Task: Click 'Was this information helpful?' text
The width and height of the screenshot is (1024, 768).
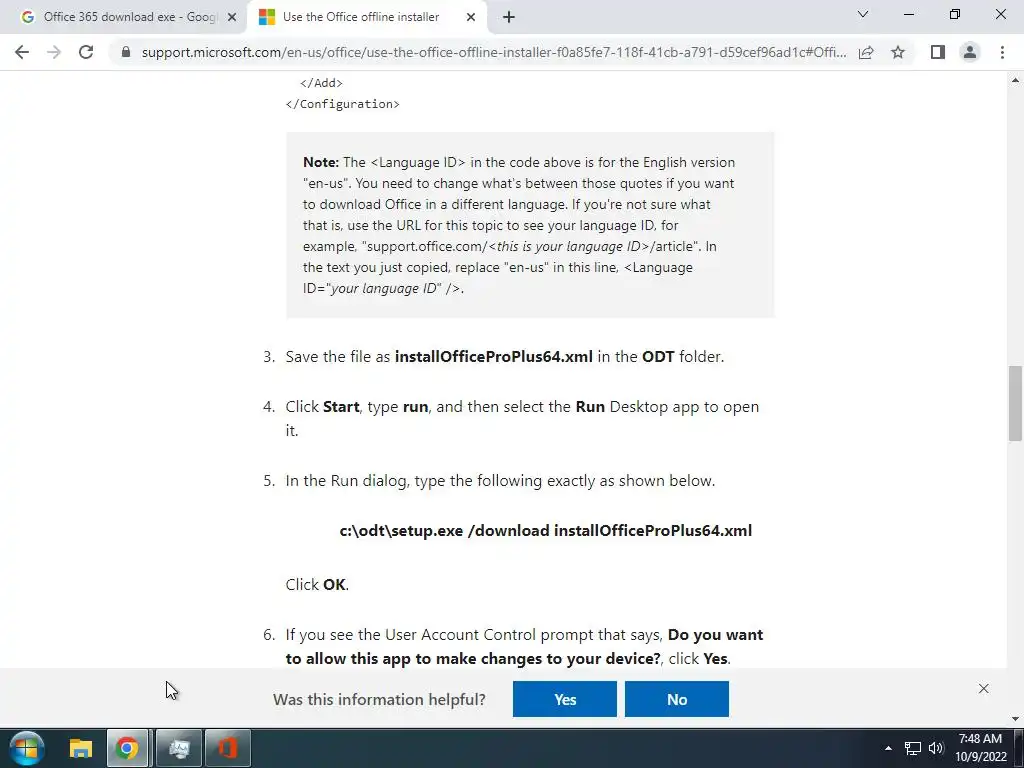Action: point(379,699)
